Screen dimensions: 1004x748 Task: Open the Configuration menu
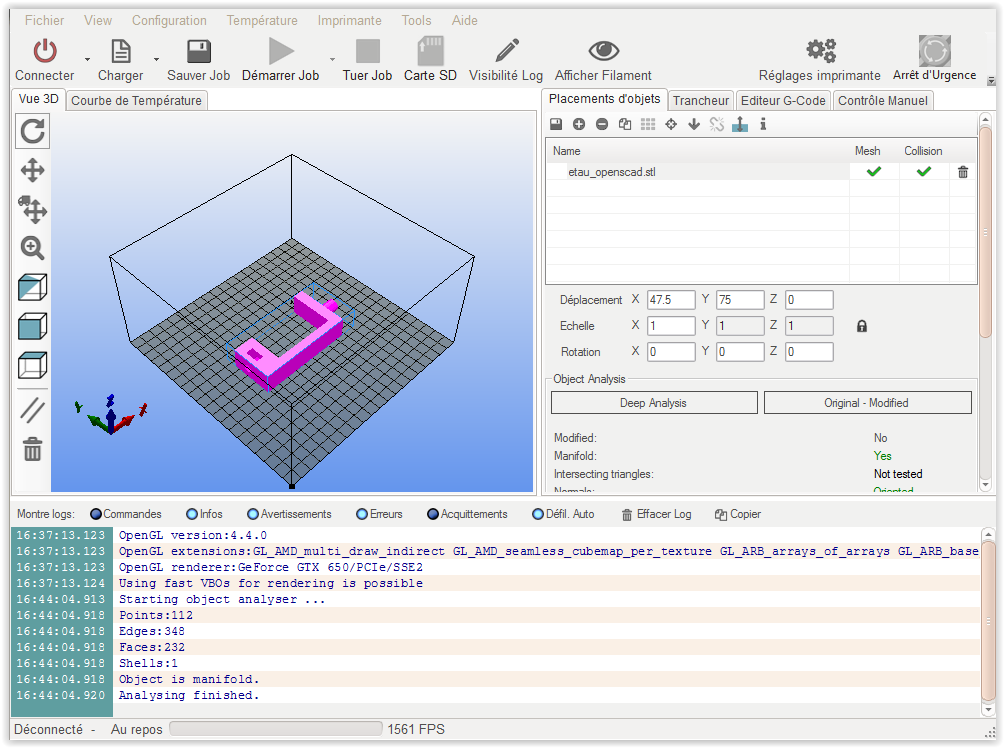click(169, 20)
